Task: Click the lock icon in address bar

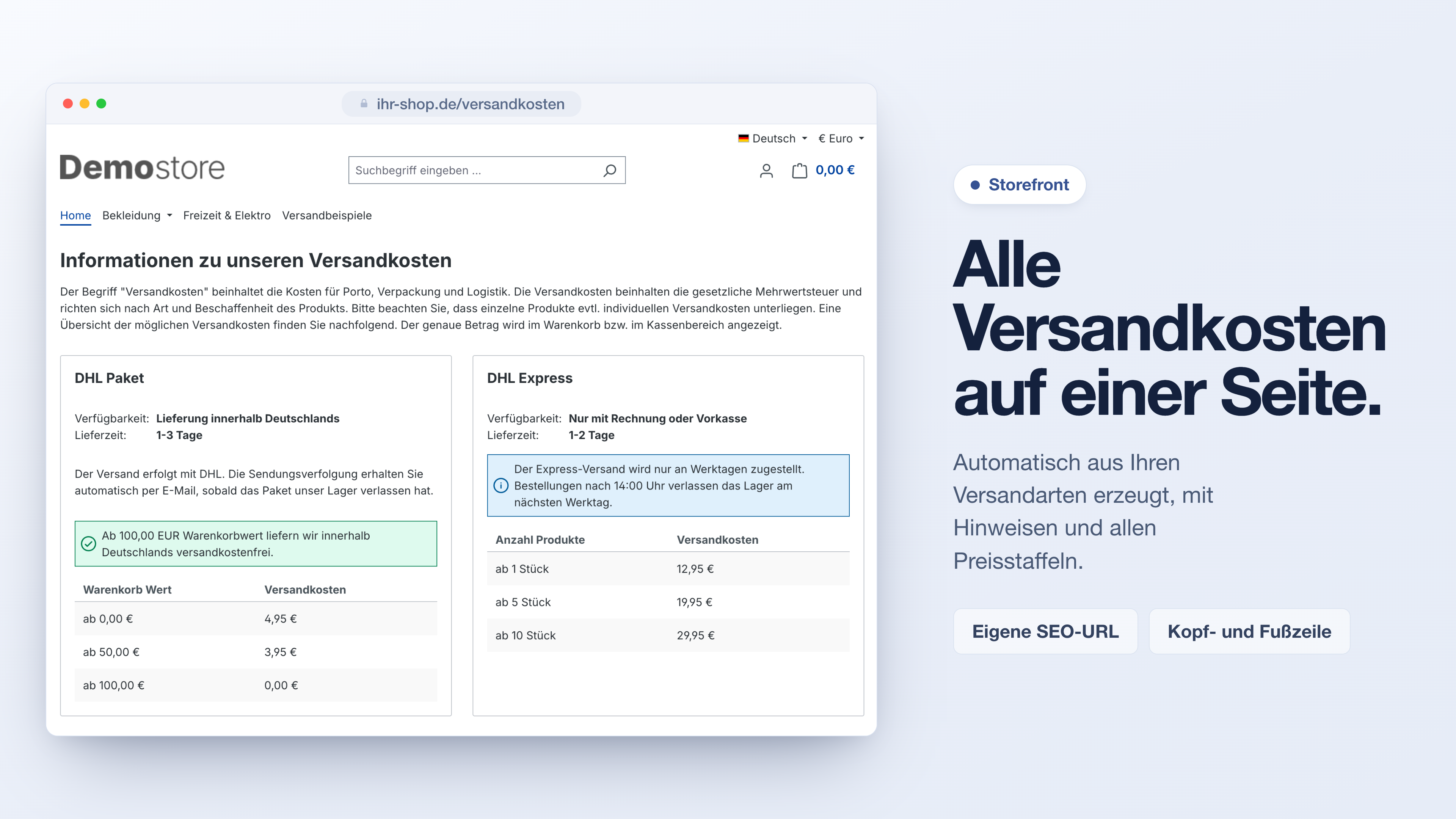Action: pos(364,104)
